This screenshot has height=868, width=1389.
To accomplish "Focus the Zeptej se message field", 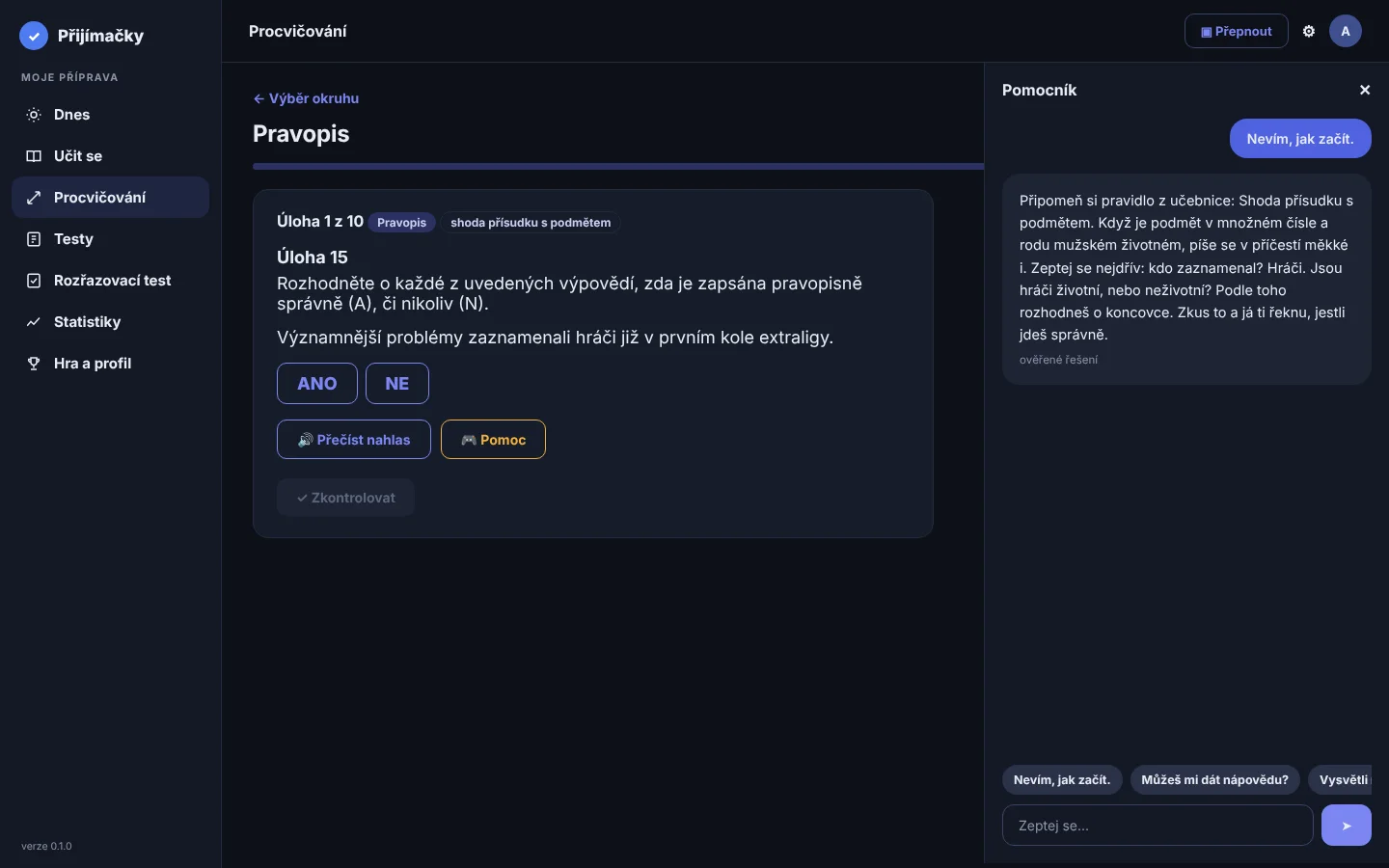I will pos(1157,826).
